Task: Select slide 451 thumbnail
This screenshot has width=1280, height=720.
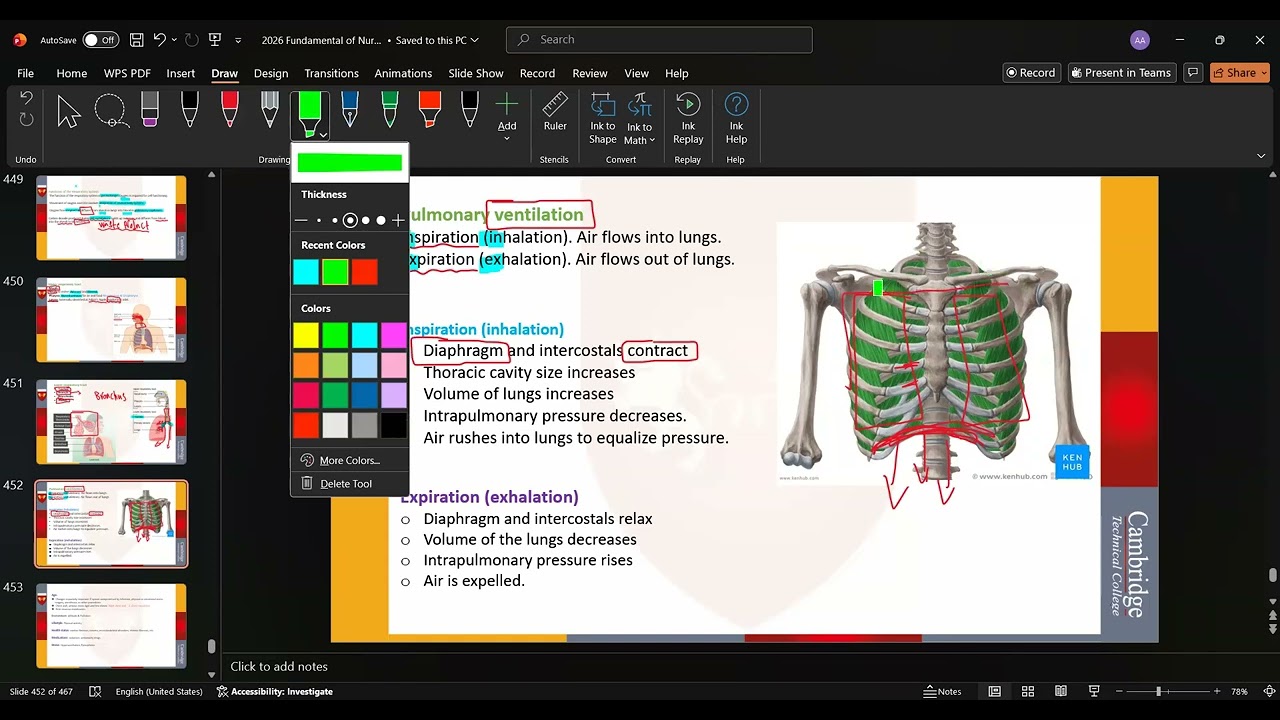Action: [111, 421]
